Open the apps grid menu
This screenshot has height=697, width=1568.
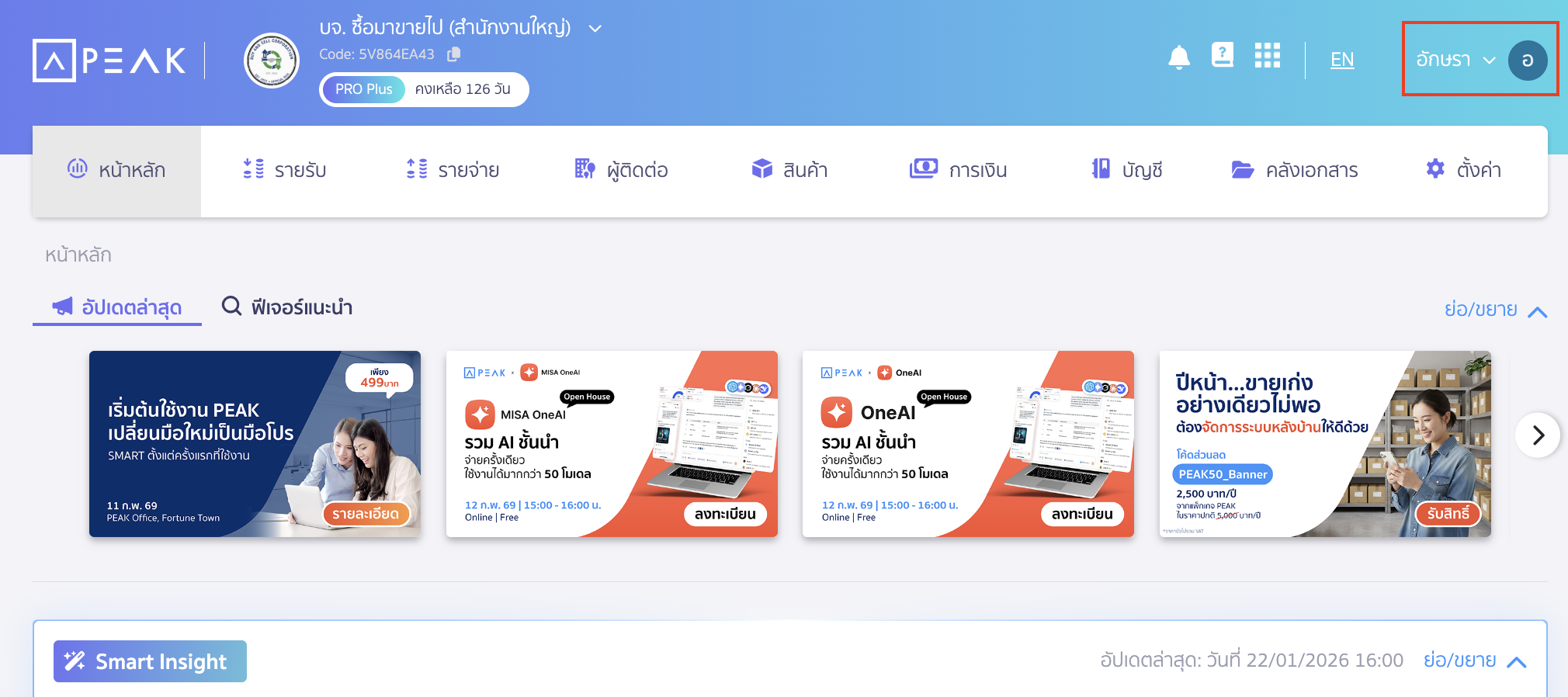pos(1268,55)
